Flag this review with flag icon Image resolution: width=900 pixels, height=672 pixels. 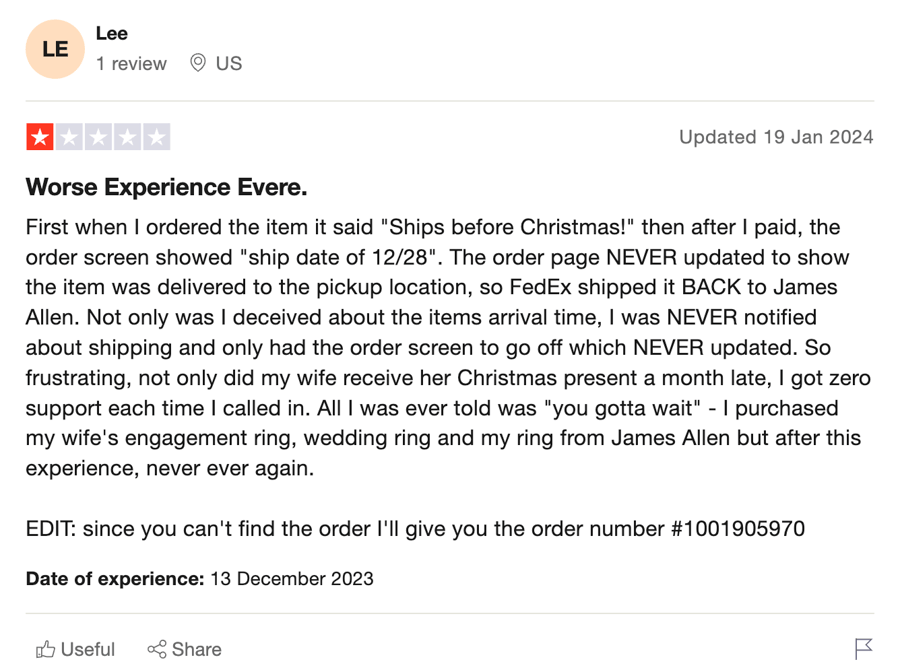coord(863,649)
